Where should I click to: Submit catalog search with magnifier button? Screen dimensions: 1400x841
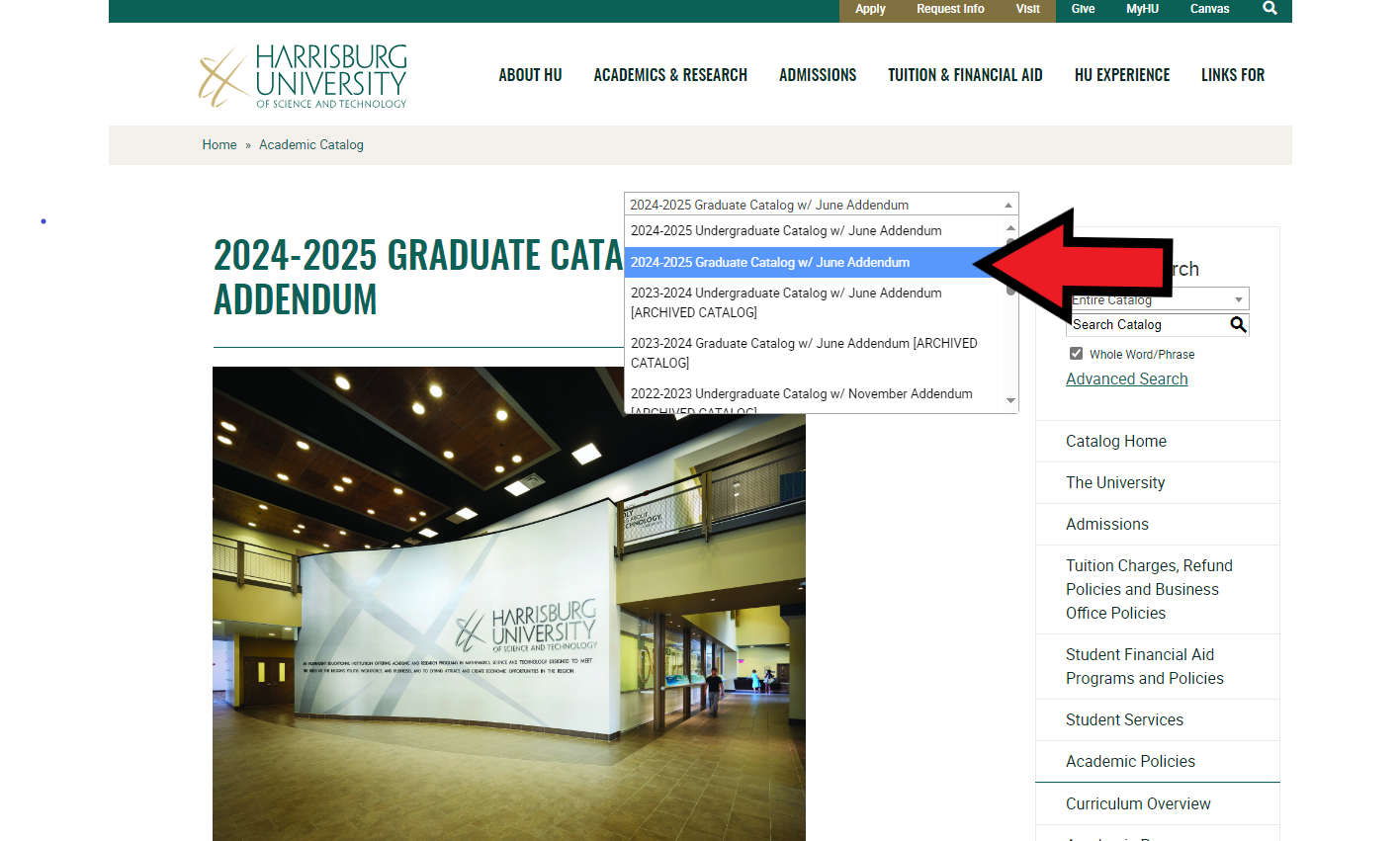1238,324
